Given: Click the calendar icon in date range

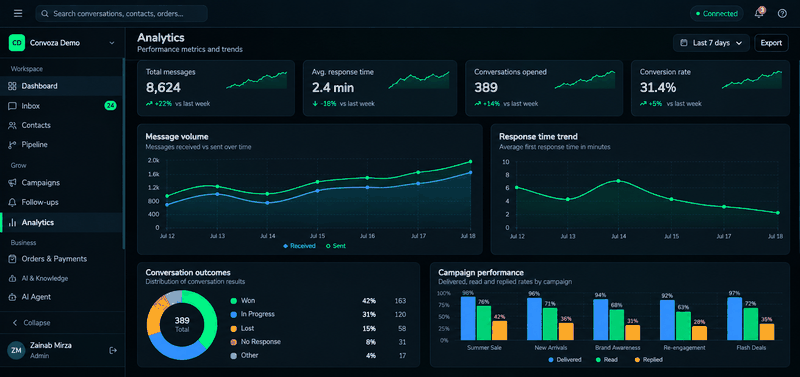Looking at the screenshot, I should pos(684,43).
